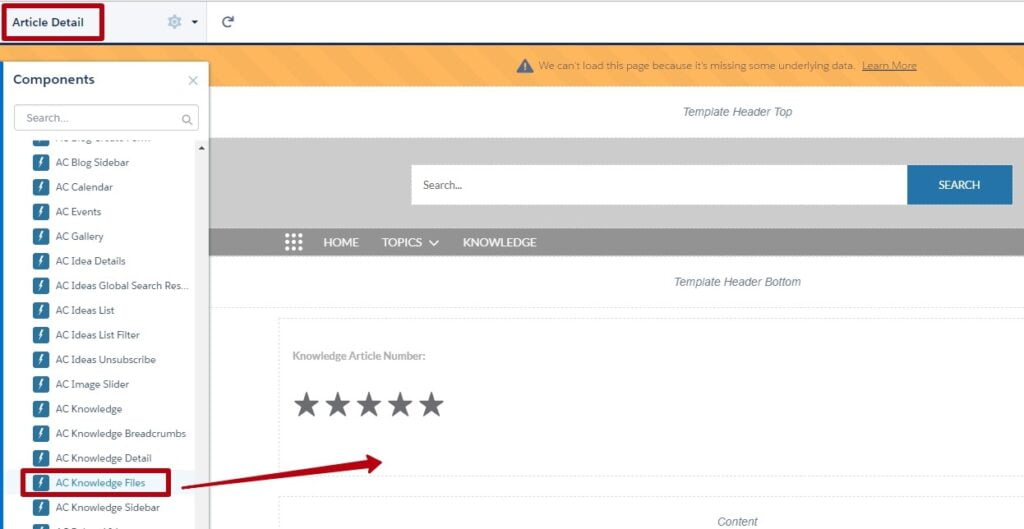Select AC Ideas List Filter component
1024x529 pixels.
click(98, 335)
